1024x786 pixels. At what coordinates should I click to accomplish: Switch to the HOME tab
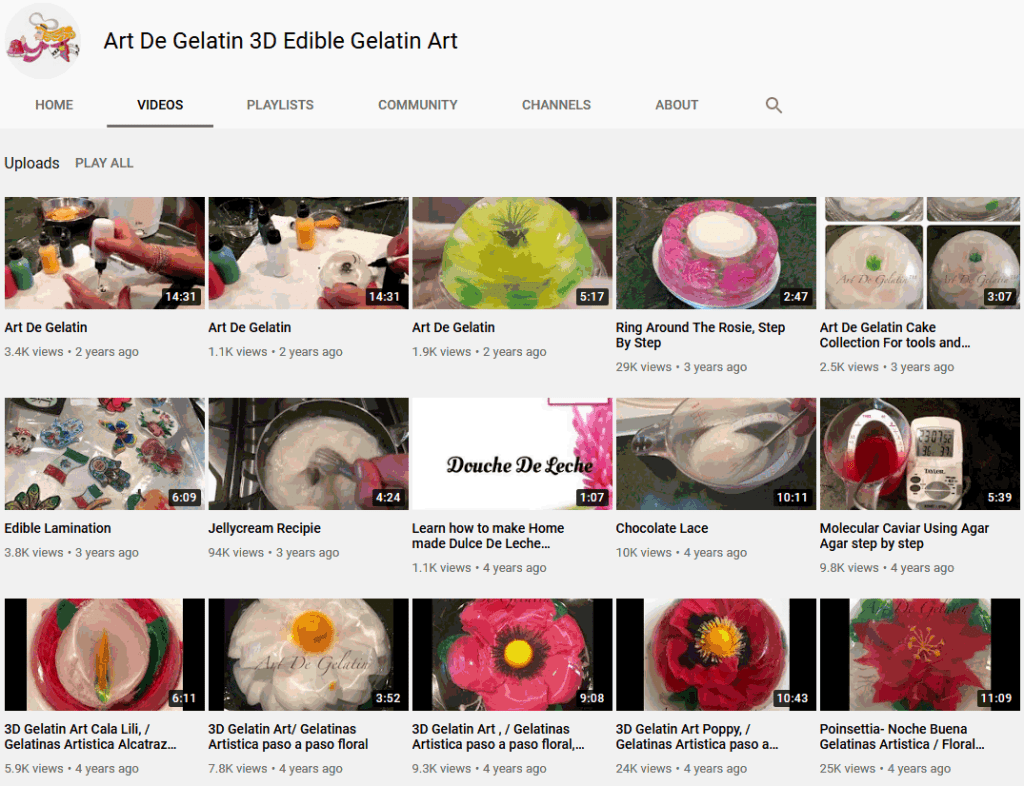pos(54,104)
